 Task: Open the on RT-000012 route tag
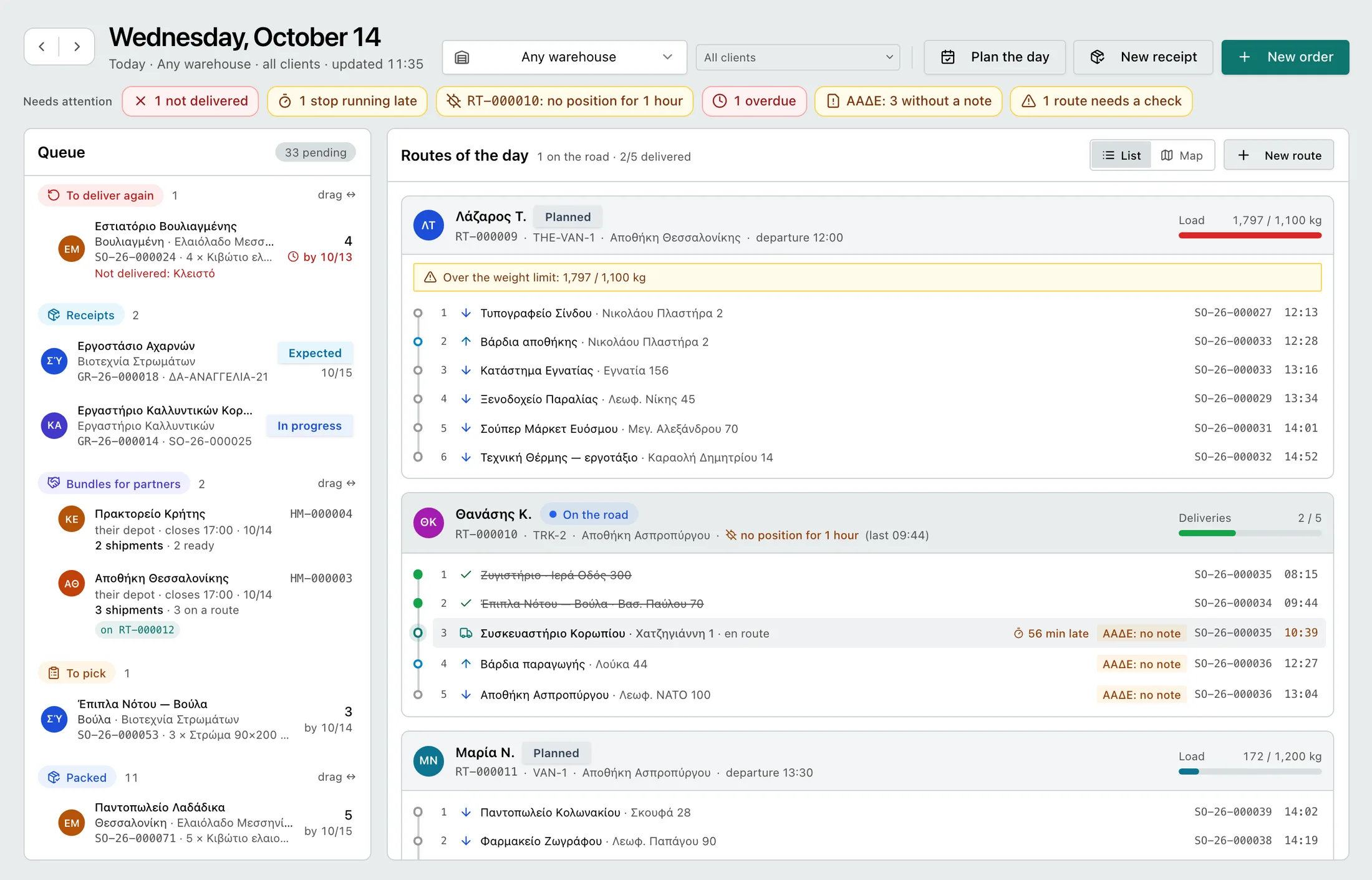coord(137,630)
